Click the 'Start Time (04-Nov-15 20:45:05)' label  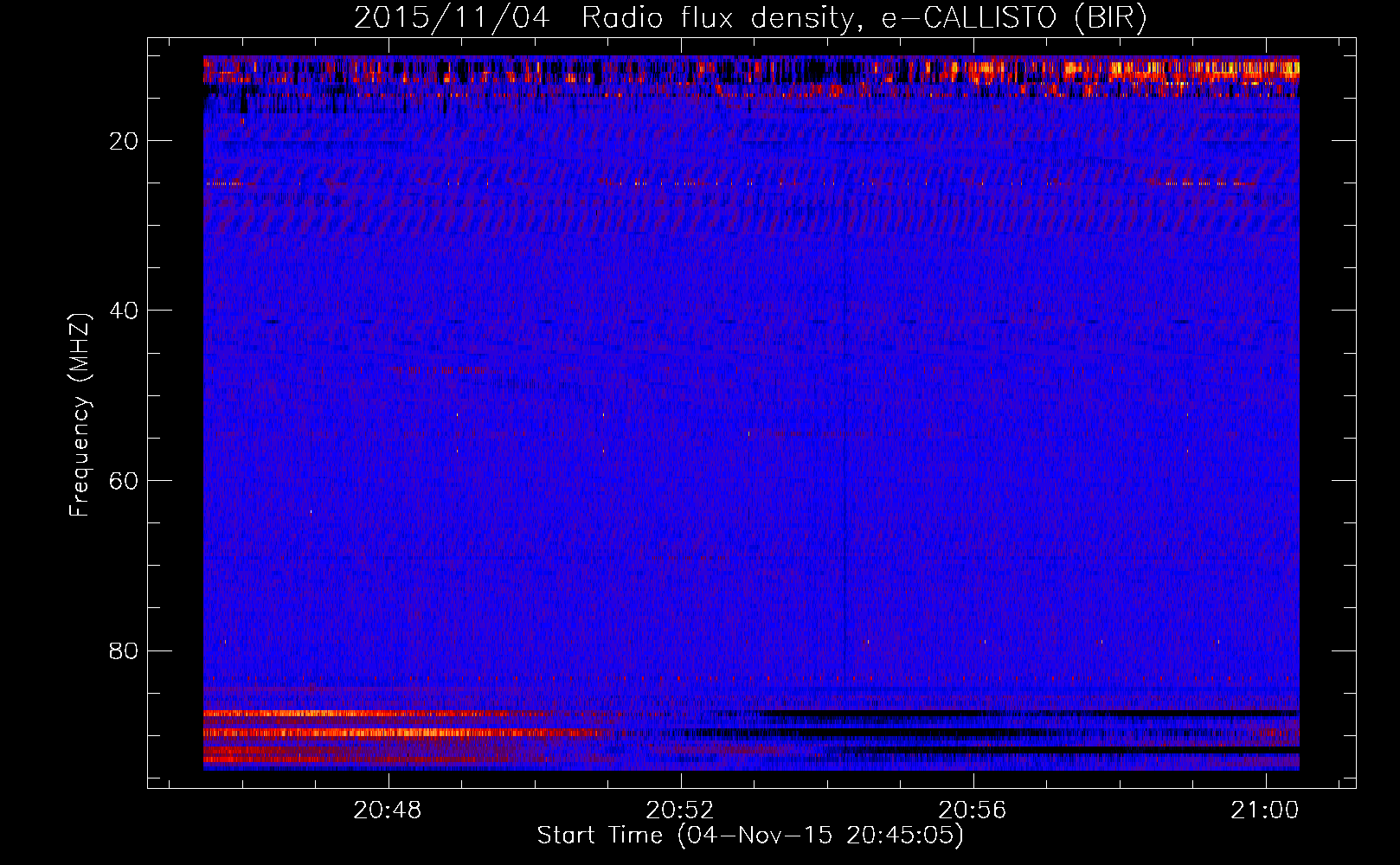point(750,836)
